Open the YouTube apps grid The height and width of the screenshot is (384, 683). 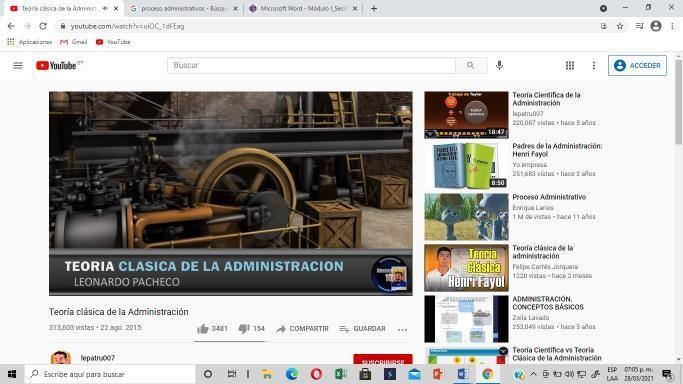tap(570, 65)
